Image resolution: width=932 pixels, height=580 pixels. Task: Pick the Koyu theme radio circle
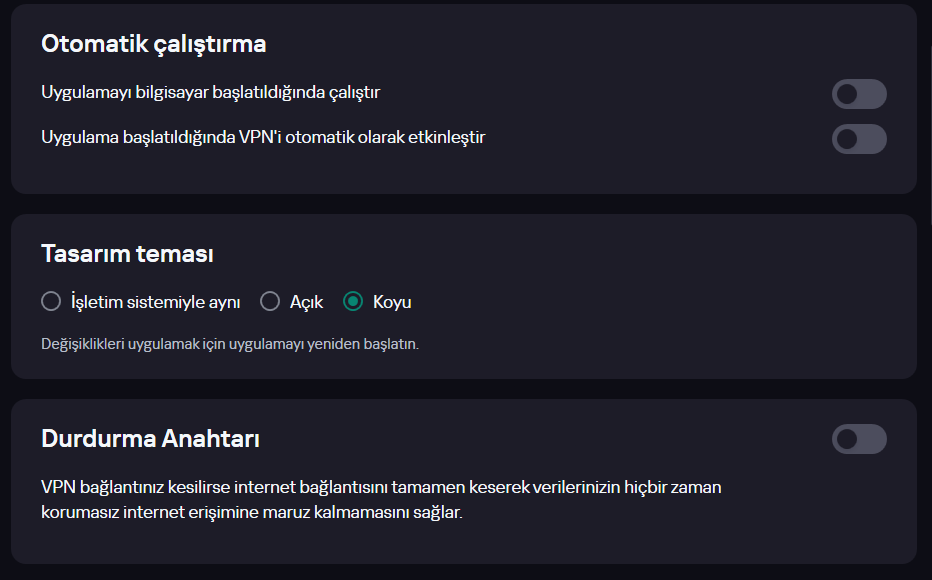click(353, 301)
